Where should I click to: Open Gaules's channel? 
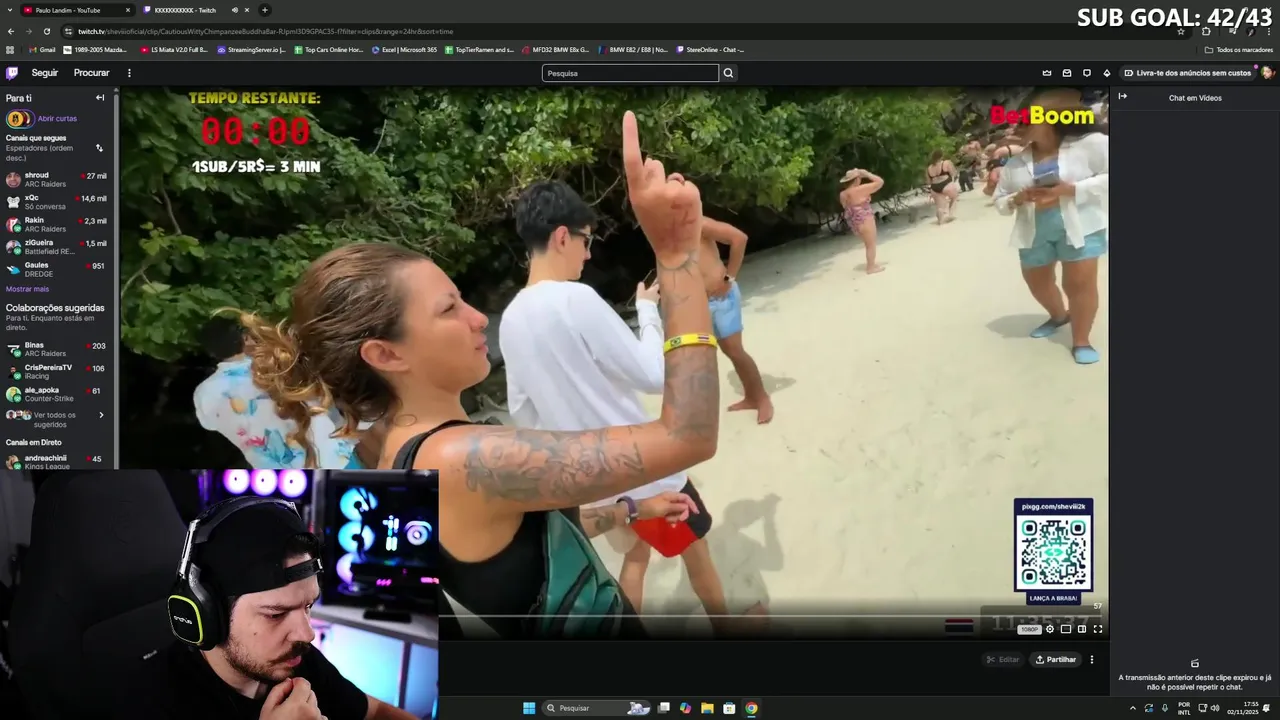coord(56,269)
